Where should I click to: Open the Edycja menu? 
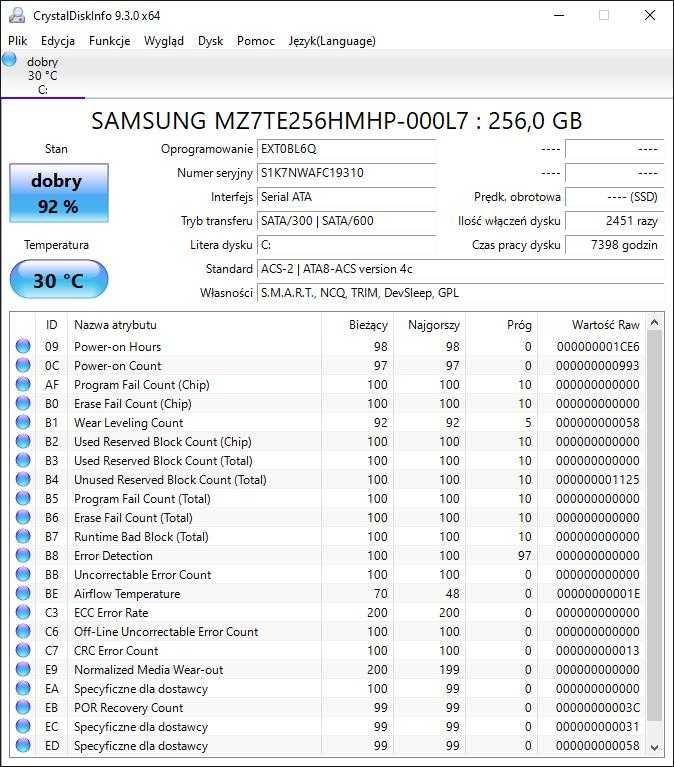coord(58,41)
